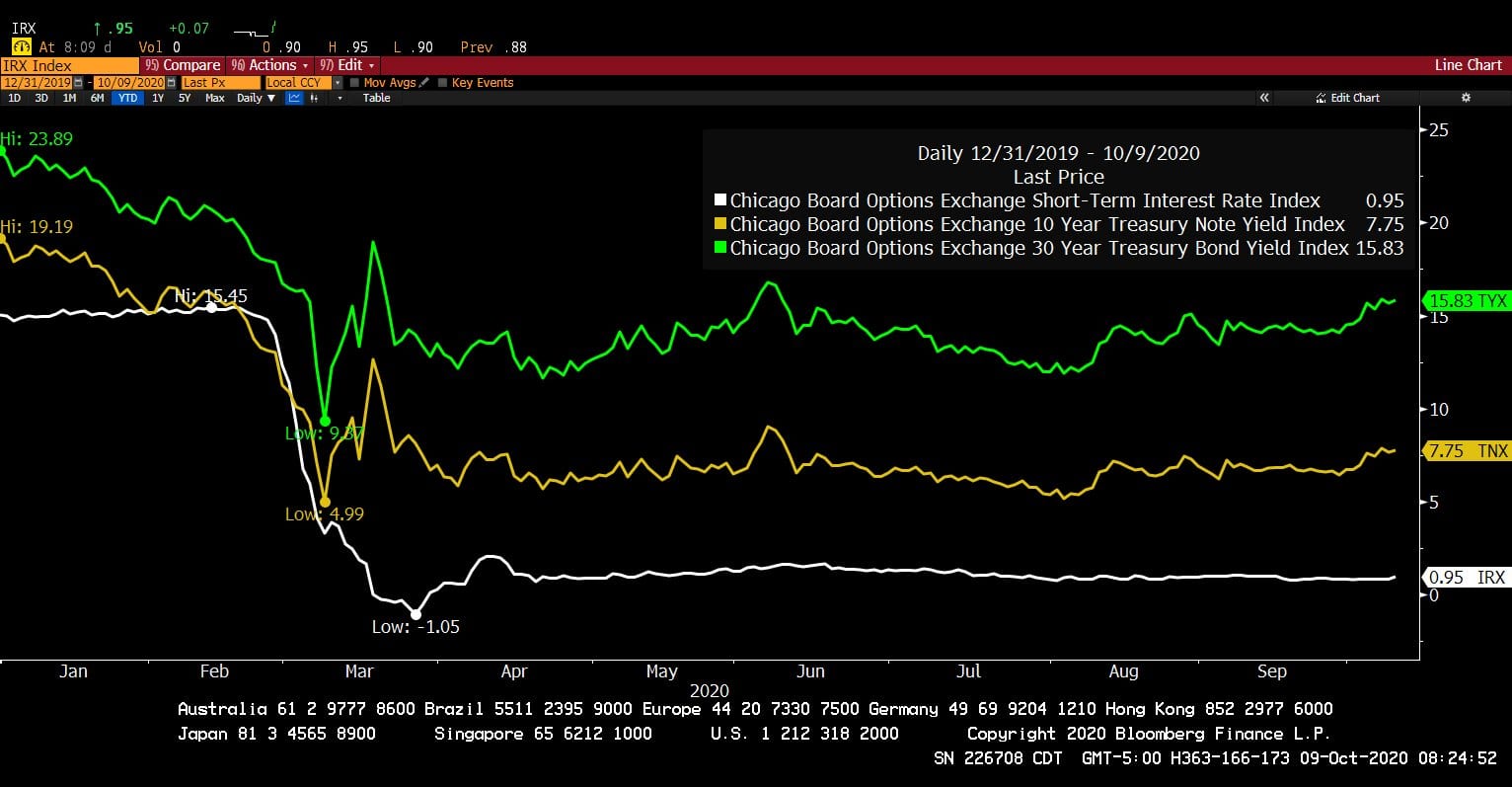Collapse panel with double left chevron
The image size is (1512, 787).
pyautogui.click(x=1264, y=98)
